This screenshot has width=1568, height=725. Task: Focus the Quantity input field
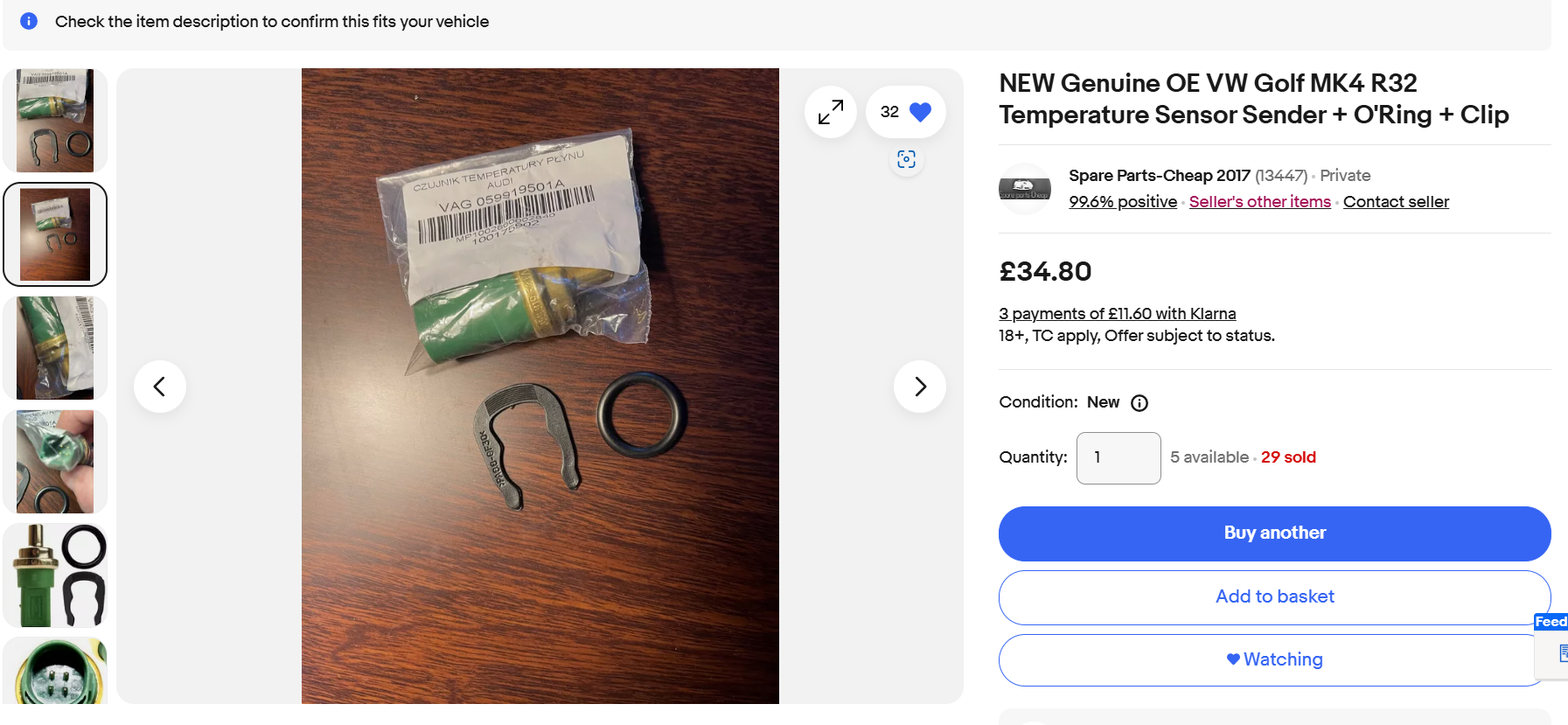[x=1119, y=458]
